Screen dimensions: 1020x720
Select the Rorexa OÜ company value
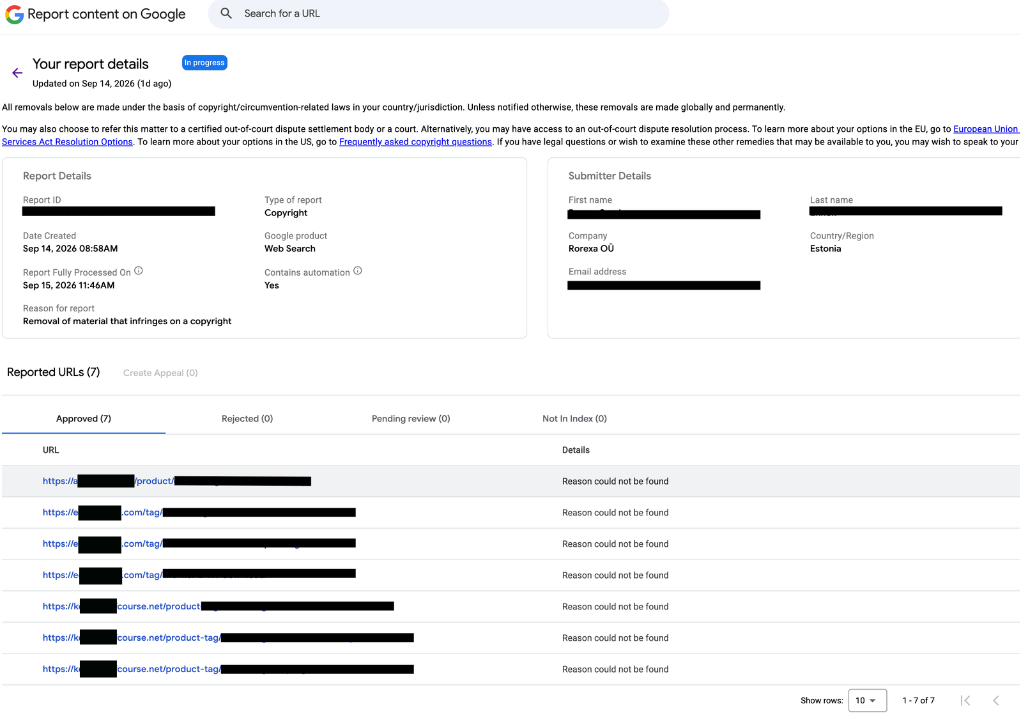[591, 248]
